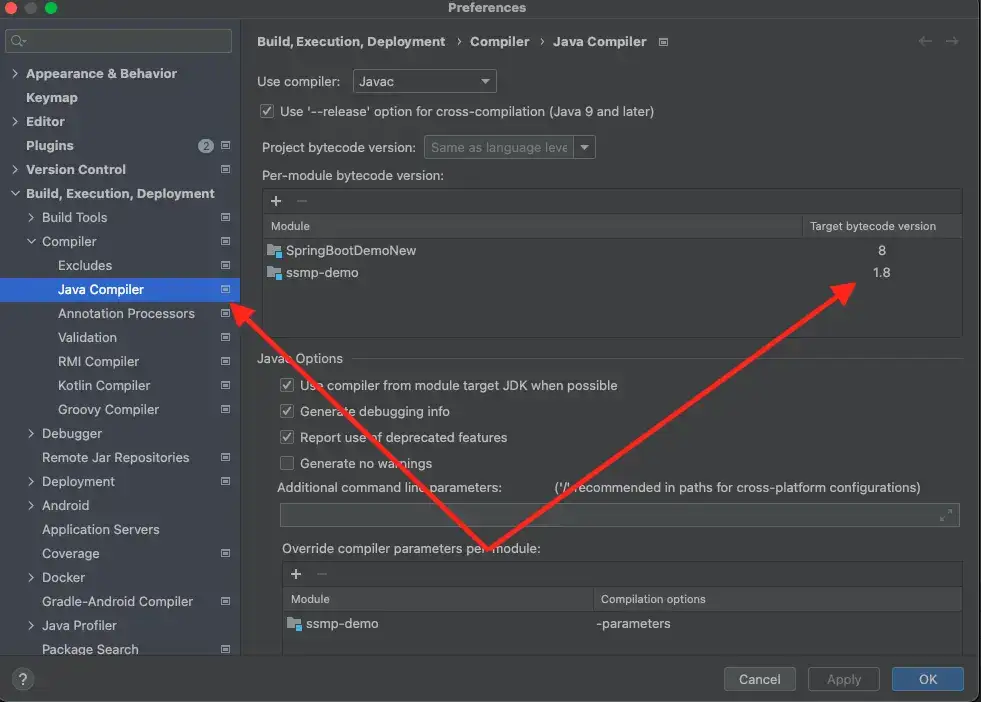
Task: Click the add module plus icon under Per-module bytecode version
Action: tap(276, 201)
